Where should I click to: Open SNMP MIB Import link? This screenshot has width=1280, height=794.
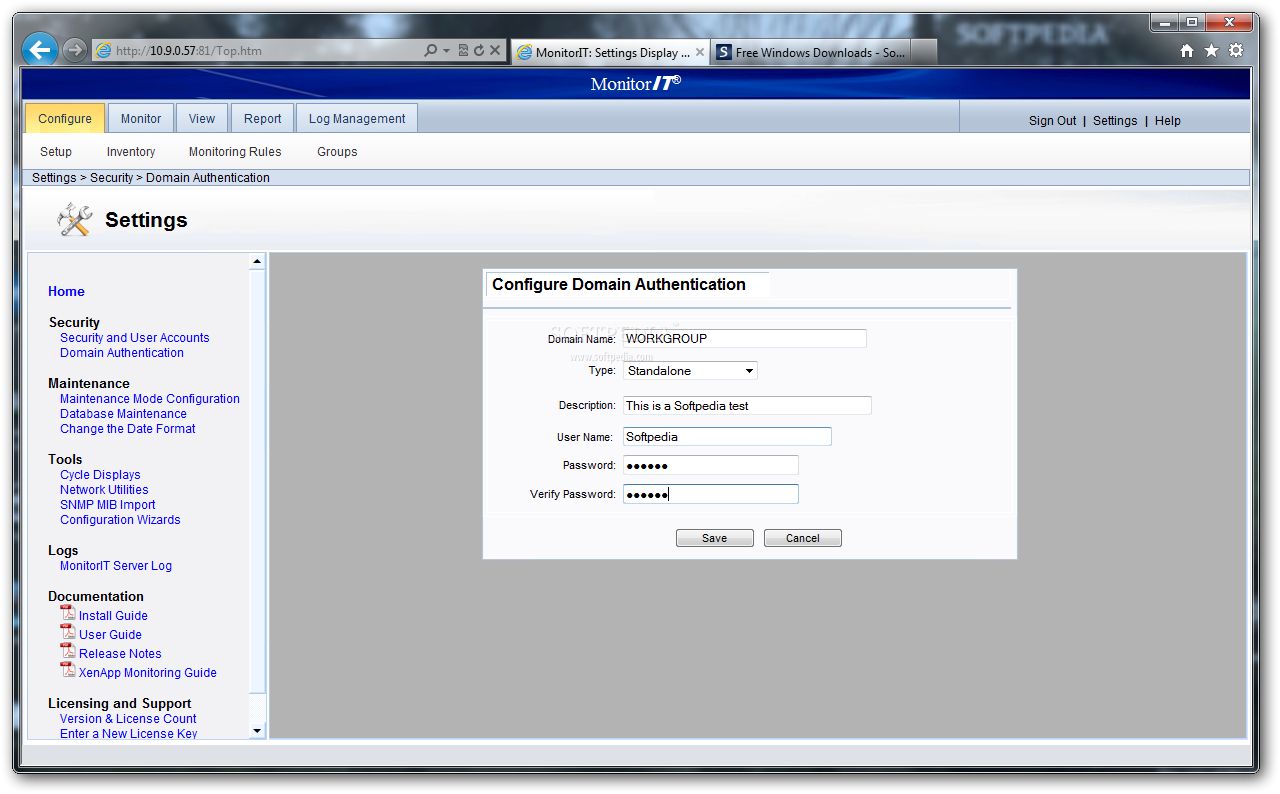click(x=108, y=505)
